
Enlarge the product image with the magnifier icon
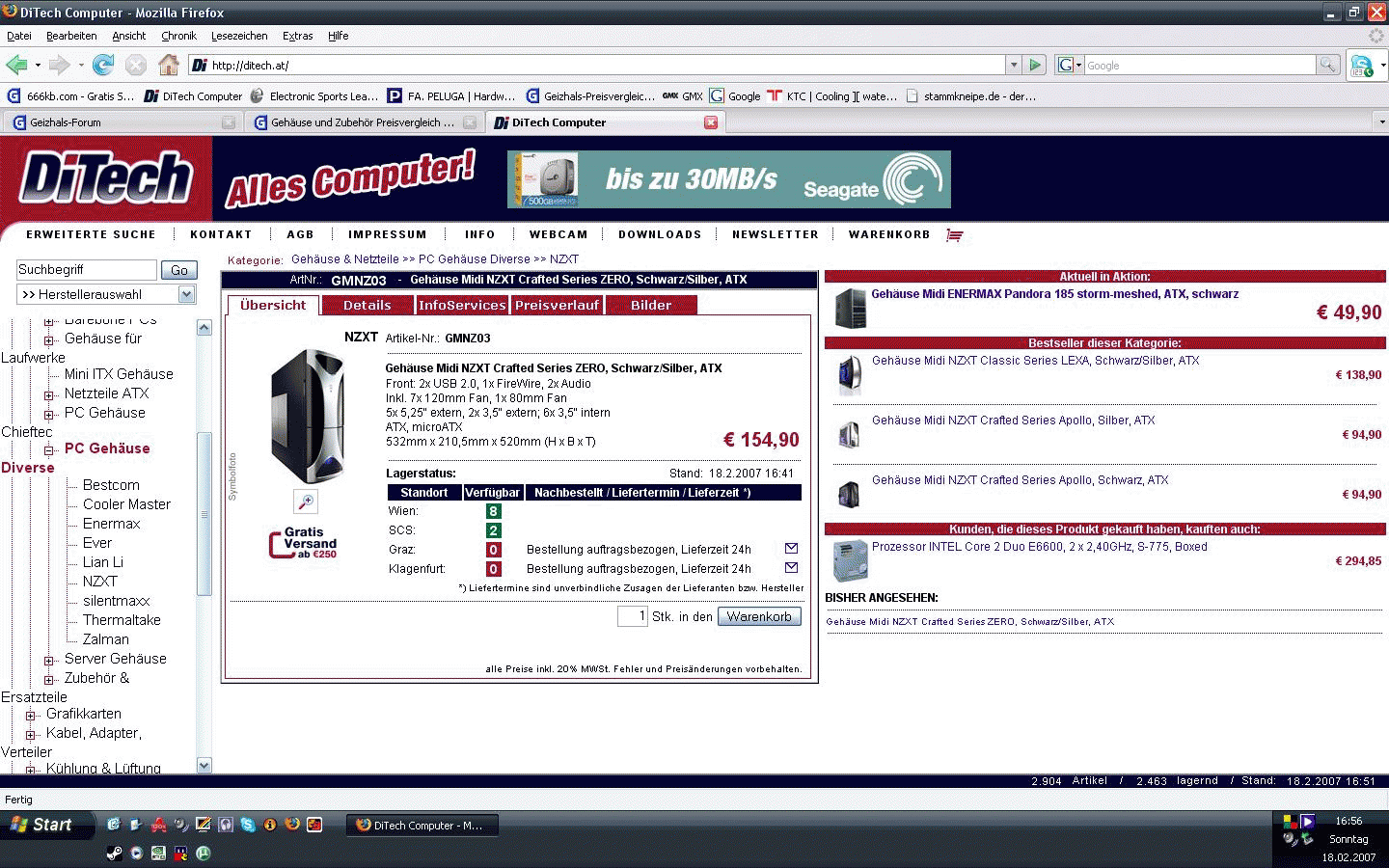(x=306, y=502)
